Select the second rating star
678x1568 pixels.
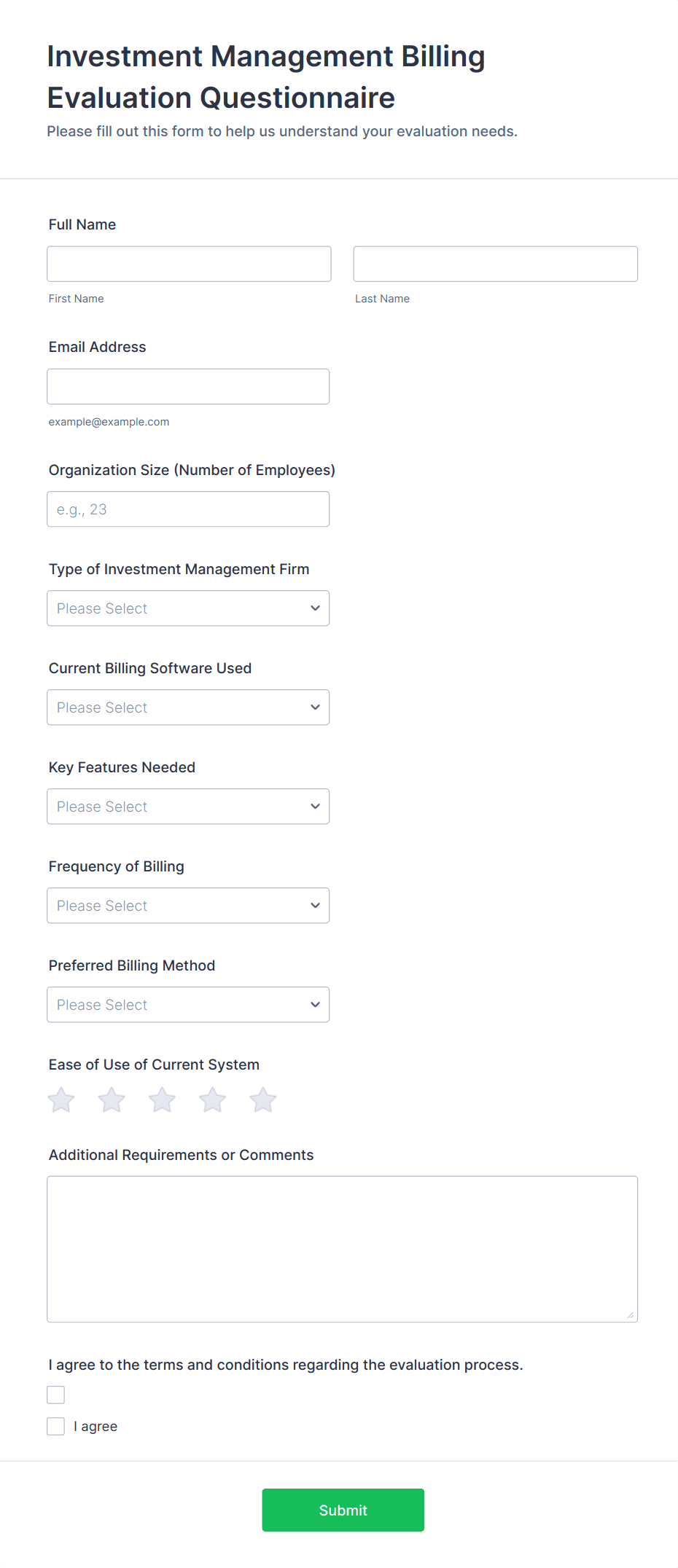coord(112,1100)
